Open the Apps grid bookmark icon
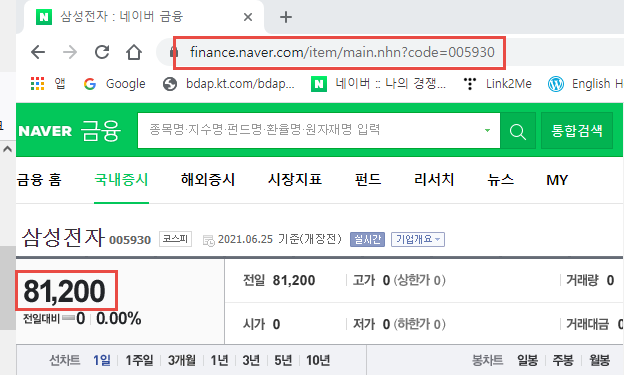This screenshot has height=375, width=624. pyautogui.click(x=37, y=84)
